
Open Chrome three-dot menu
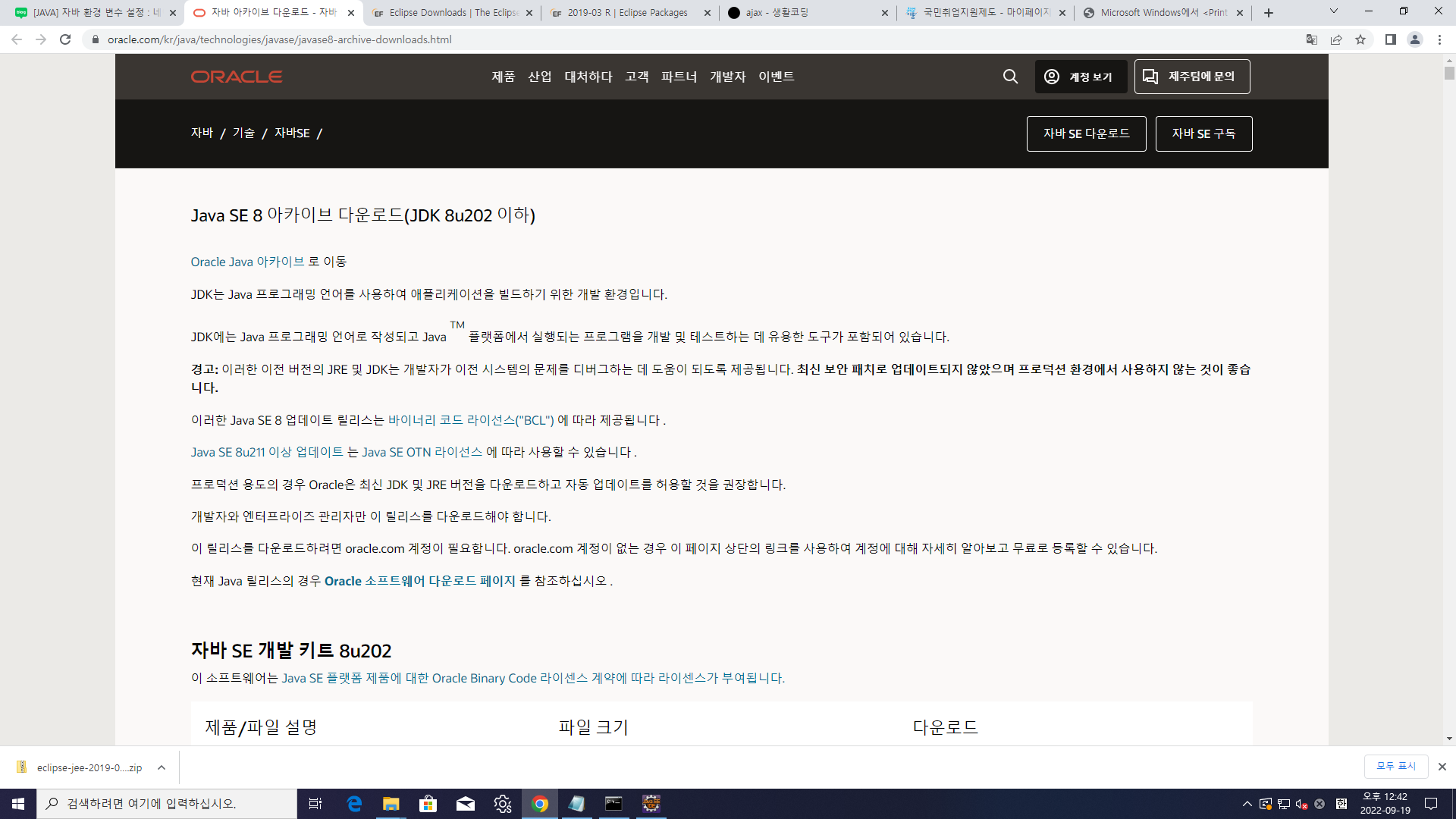pyautogui.click(x=1439, y=39)
